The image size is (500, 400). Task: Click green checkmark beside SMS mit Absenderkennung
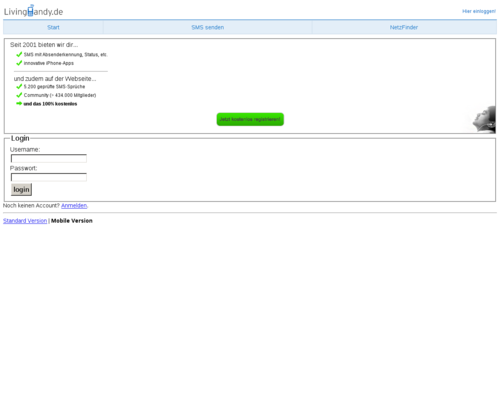[x=19, y=54]
